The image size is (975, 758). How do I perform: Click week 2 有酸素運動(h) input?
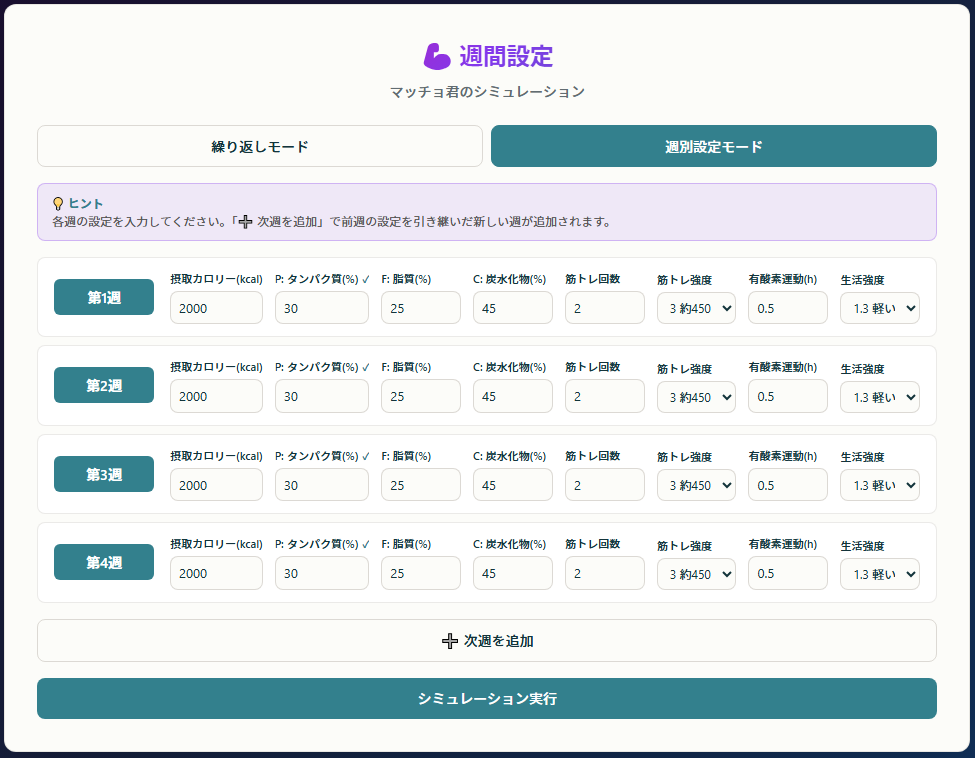[x=788, y=396]
